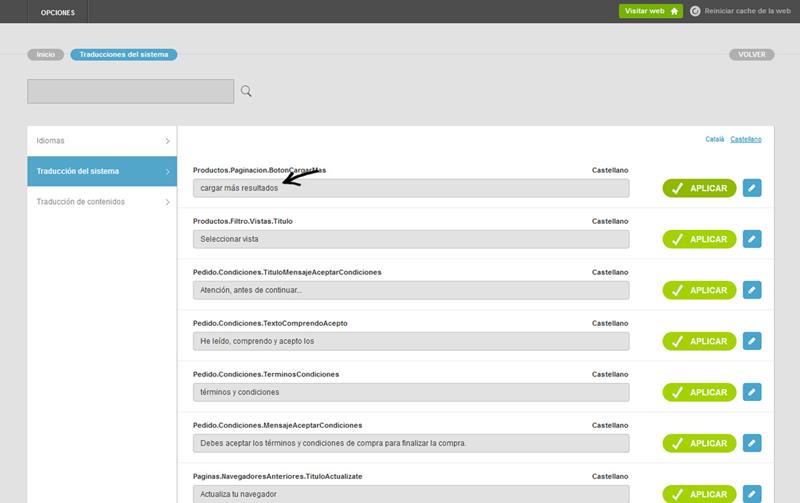Click the 'Seleccionar vista' translation text field
This screenshot has width=800, height=503.
pyautogui.click(x=410, y=239)
